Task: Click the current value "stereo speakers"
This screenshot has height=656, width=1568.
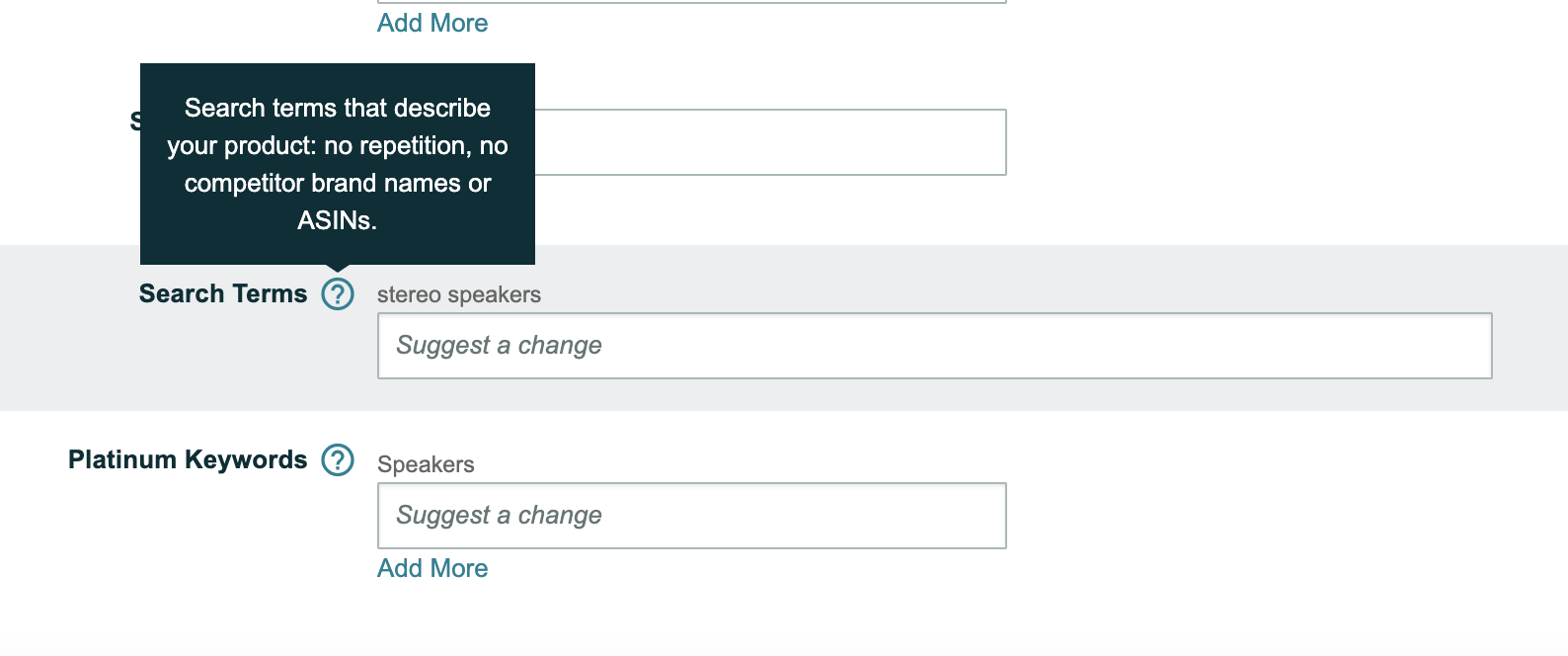Action: [x=459, y=295]
